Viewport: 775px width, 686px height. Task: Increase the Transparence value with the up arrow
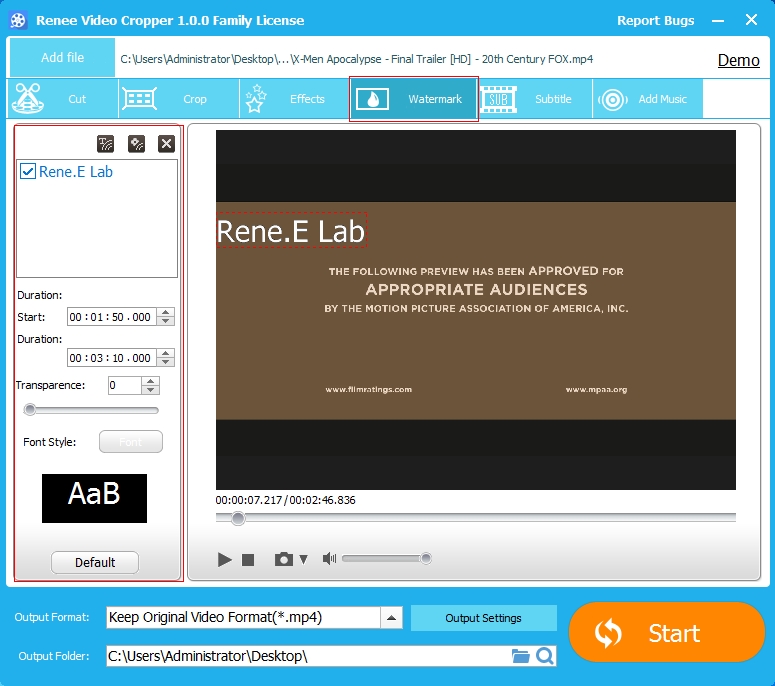[150, 381]
